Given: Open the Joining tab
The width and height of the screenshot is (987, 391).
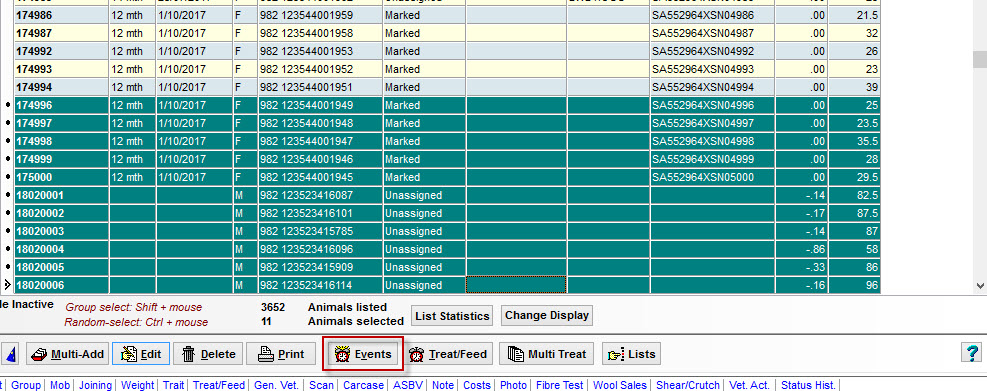Looking at the screenshot, I should [x=96, y=385].
